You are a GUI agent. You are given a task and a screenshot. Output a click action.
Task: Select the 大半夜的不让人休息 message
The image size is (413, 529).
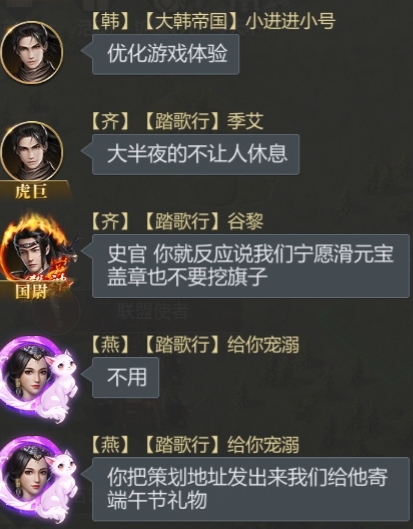tap(196, 154)
